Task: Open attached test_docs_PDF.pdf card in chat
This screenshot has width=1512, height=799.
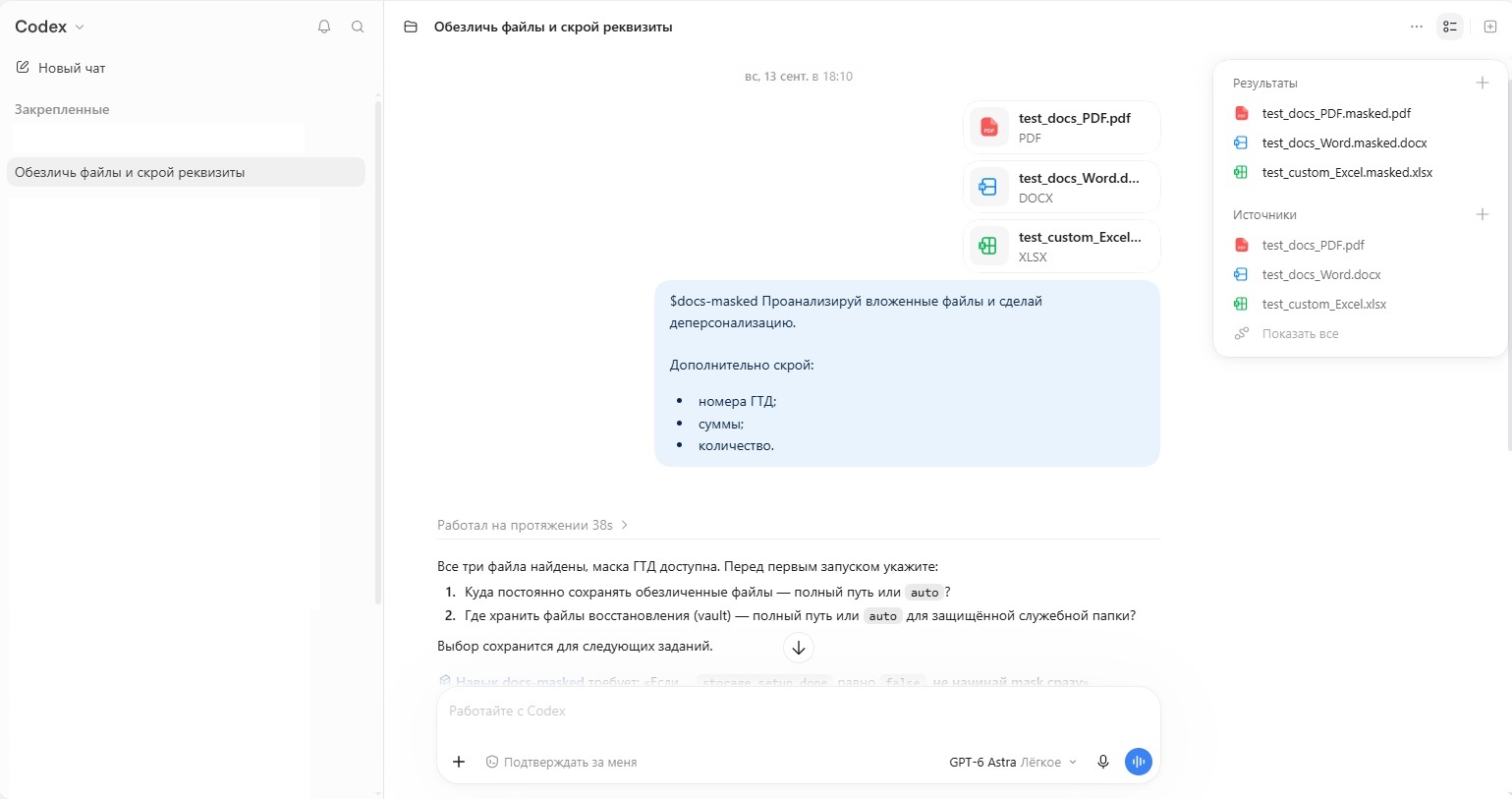Action: tap(1062, 127)
